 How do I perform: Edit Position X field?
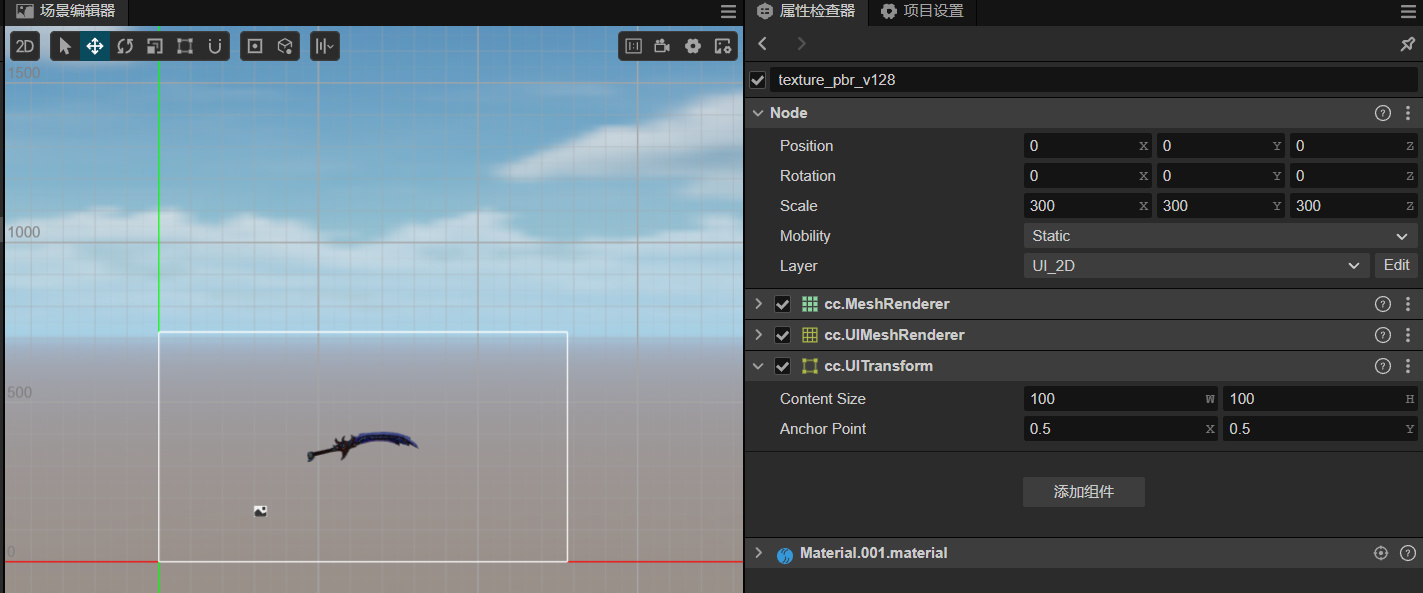[1088, 146]
